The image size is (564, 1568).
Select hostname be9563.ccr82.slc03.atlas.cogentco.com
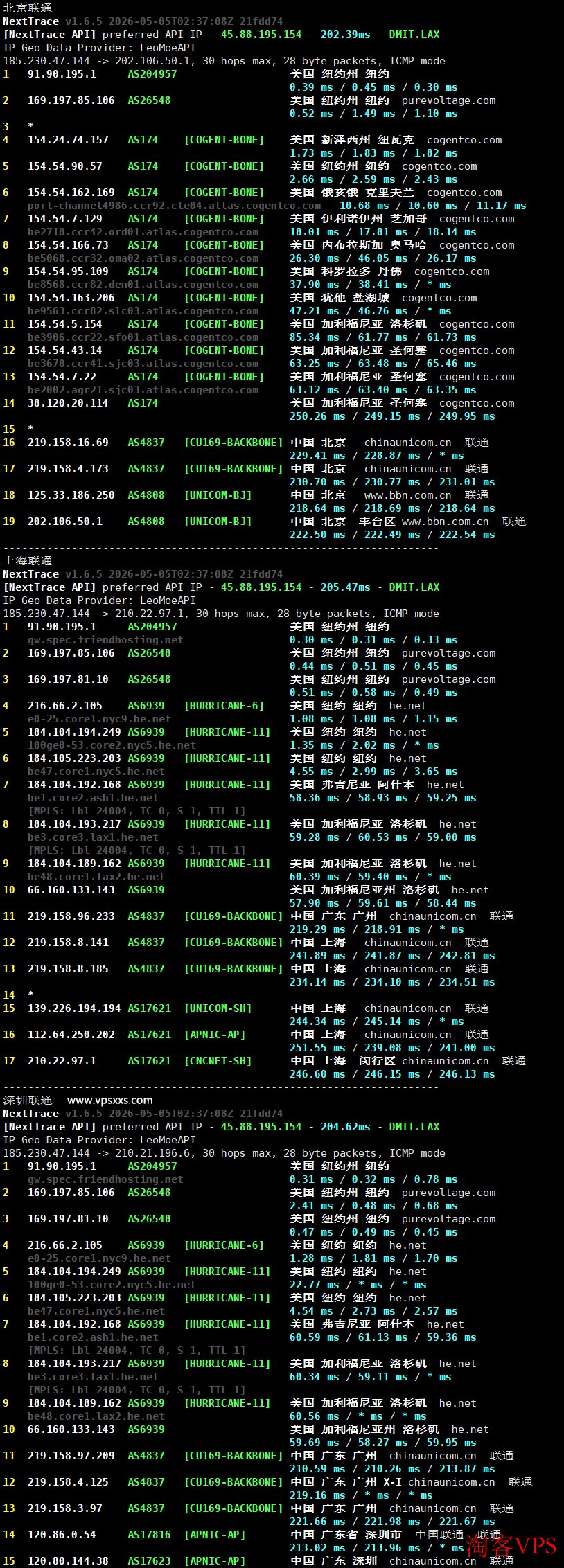[143, 311]
